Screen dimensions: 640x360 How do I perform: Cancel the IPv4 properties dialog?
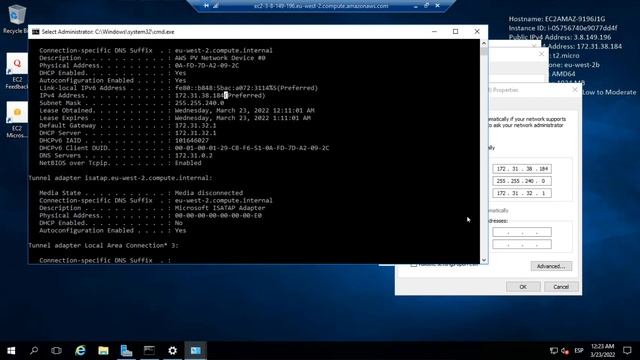pos(561,287)
